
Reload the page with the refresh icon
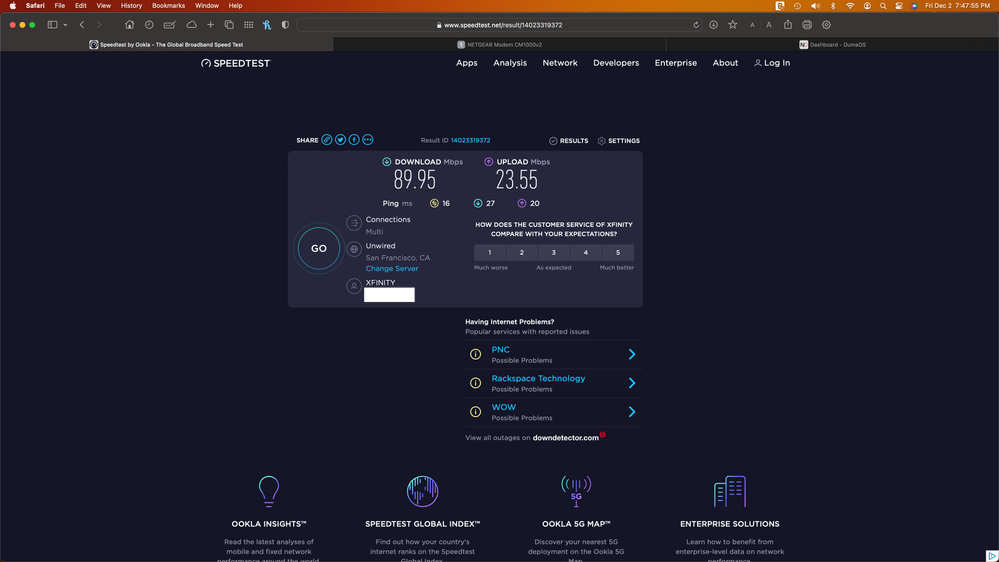696,25
